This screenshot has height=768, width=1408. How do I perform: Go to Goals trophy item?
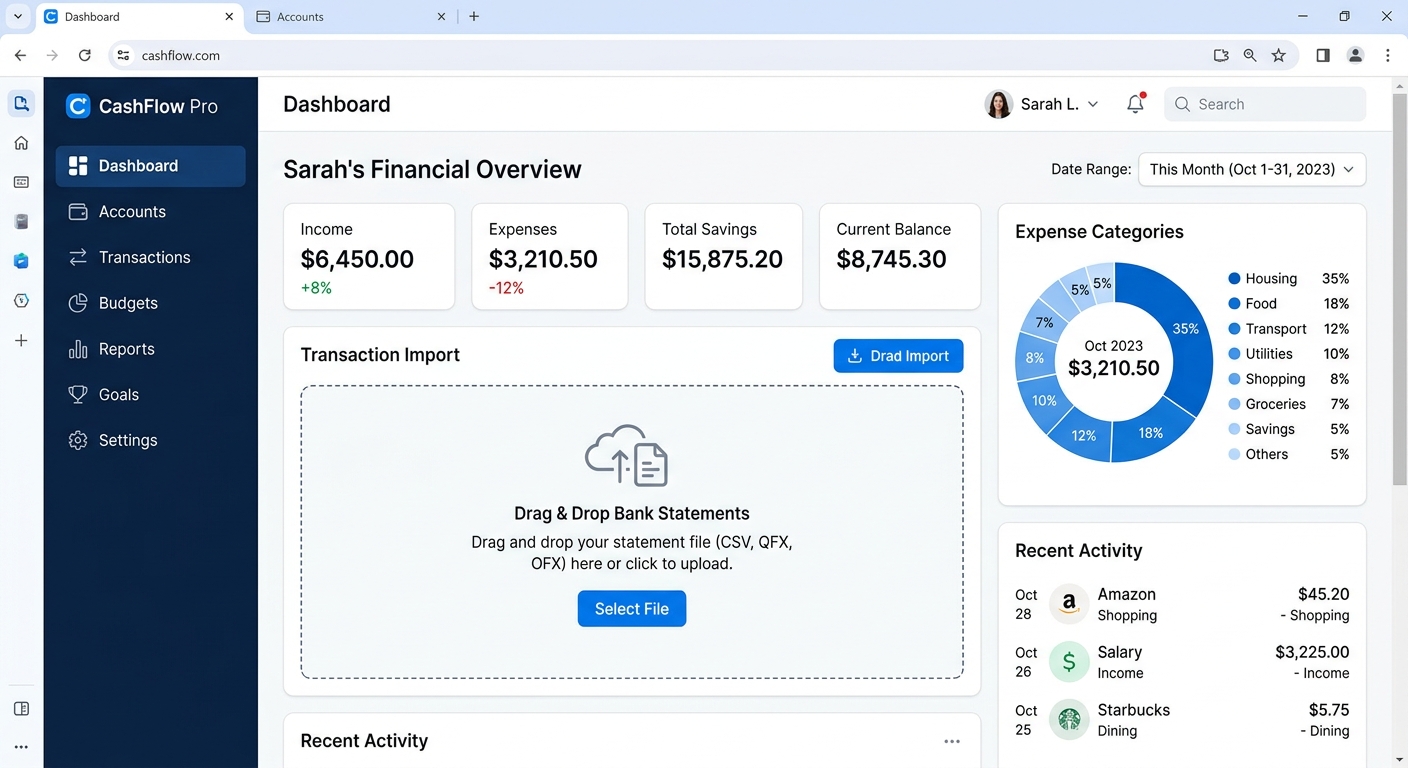click(x=118, y=395)
